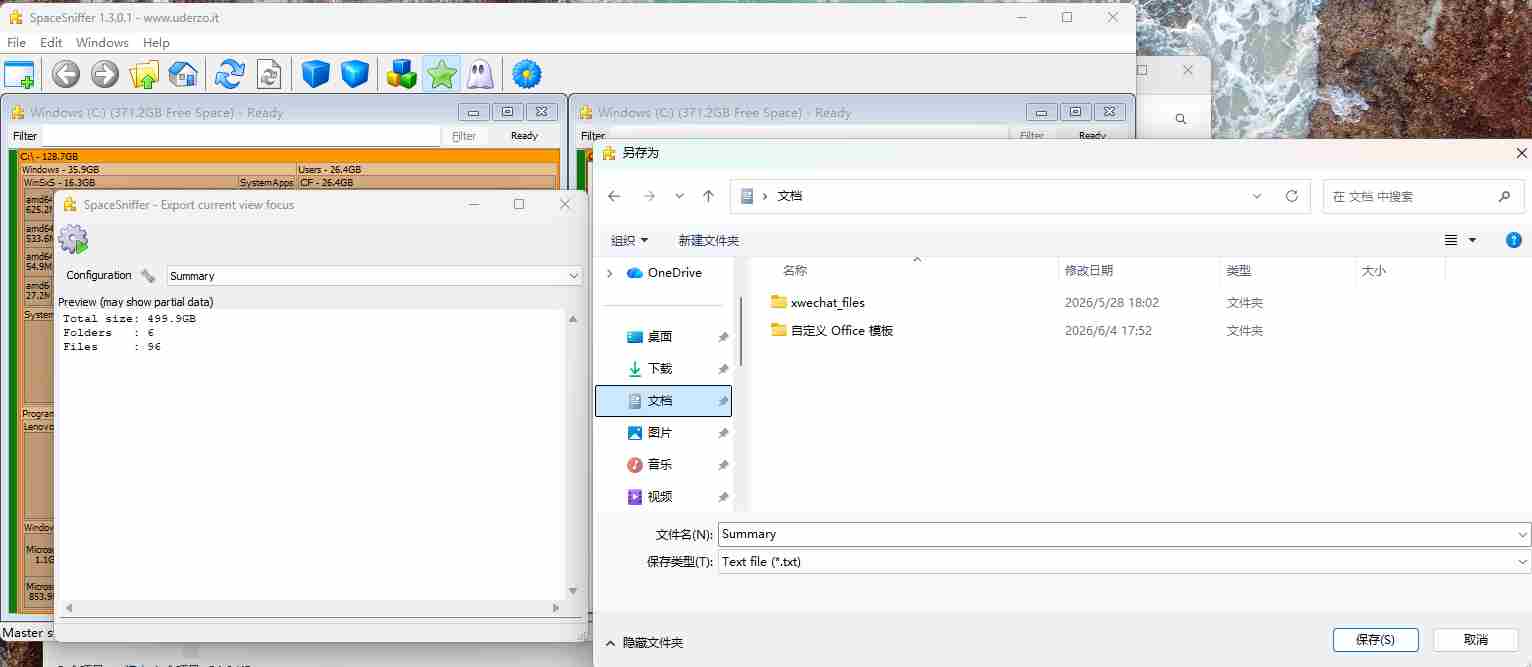Click the blue badge donate icon

(x=527, y=74)
